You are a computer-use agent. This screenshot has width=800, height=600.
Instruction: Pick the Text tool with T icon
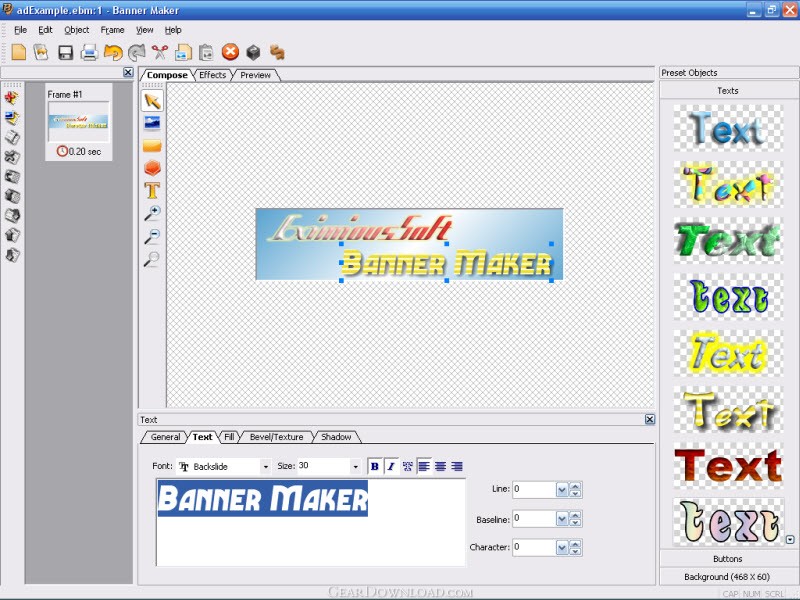[x=152, y=190]
